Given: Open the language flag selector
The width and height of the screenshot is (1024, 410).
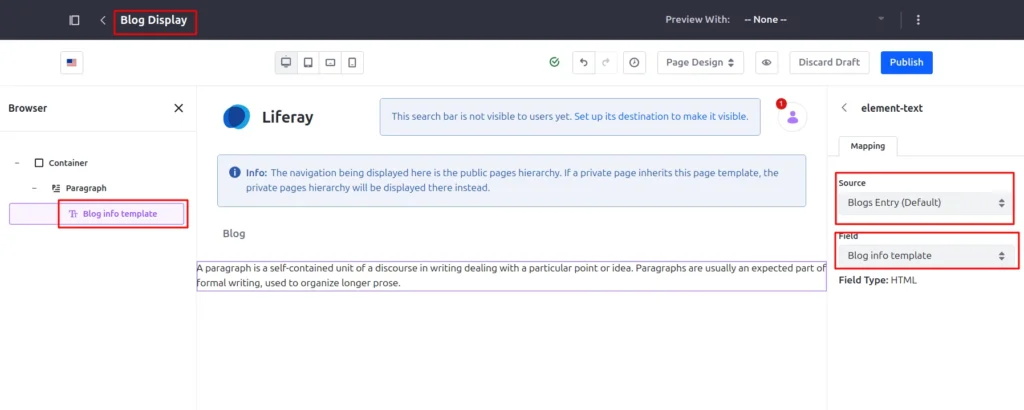Looking at the screenshot, I should point(71,63).
